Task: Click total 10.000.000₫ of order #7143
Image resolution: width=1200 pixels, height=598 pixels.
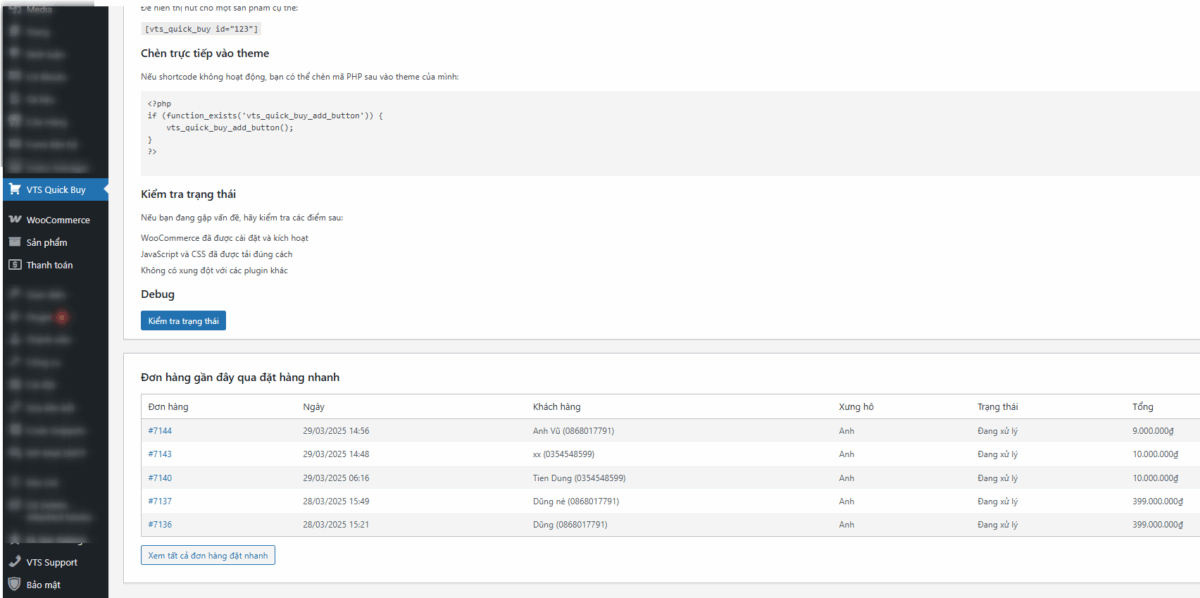Action: pos(1155,454)
